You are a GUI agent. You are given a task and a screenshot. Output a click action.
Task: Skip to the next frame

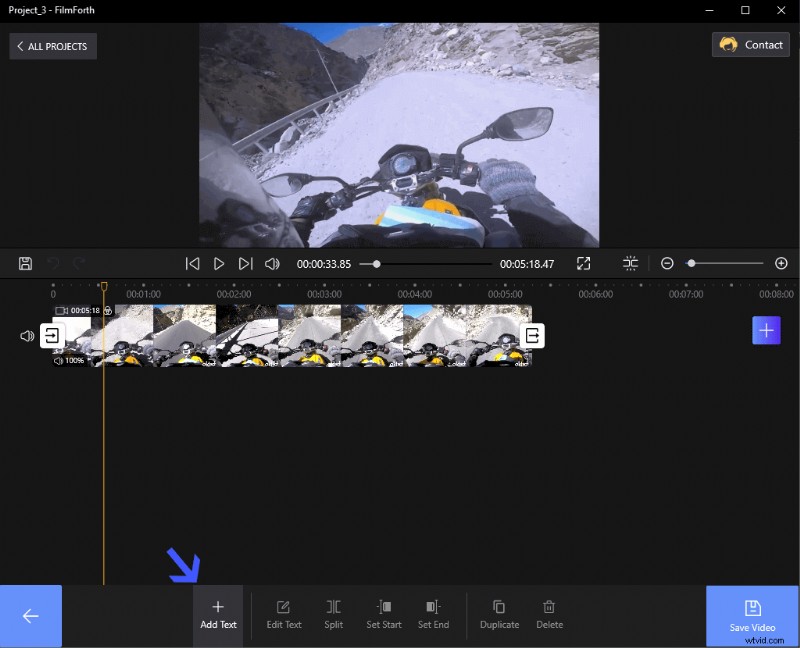(x=246, y=263)
